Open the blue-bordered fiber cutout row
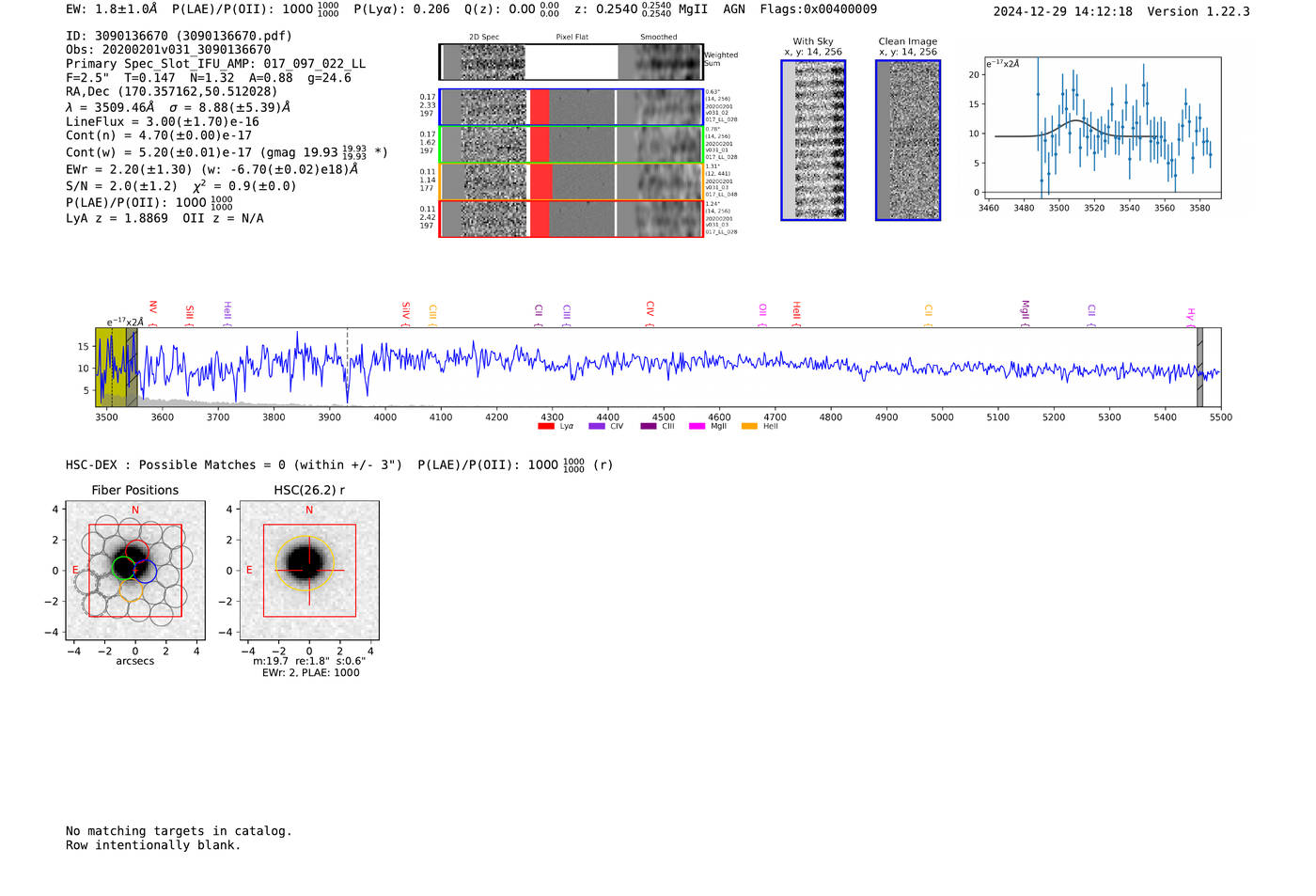 571,107
